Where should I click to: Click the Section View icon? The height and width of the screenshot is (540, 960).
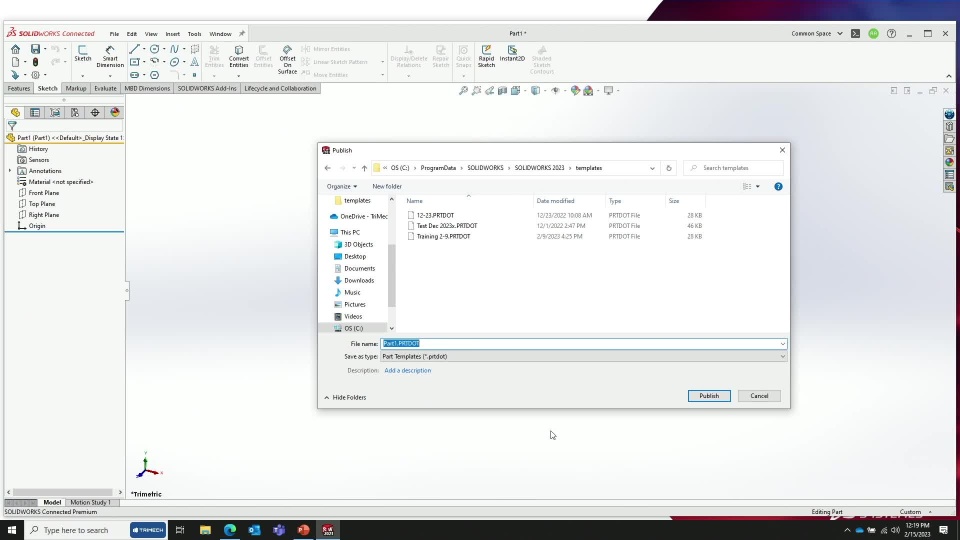(503, 91)
